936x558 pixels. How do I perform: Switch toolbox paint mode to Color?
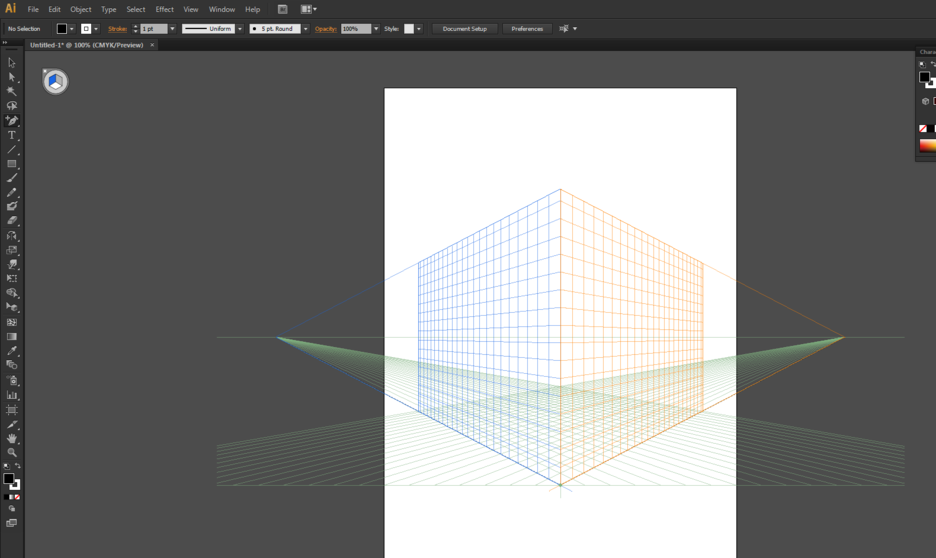[6, 497]
